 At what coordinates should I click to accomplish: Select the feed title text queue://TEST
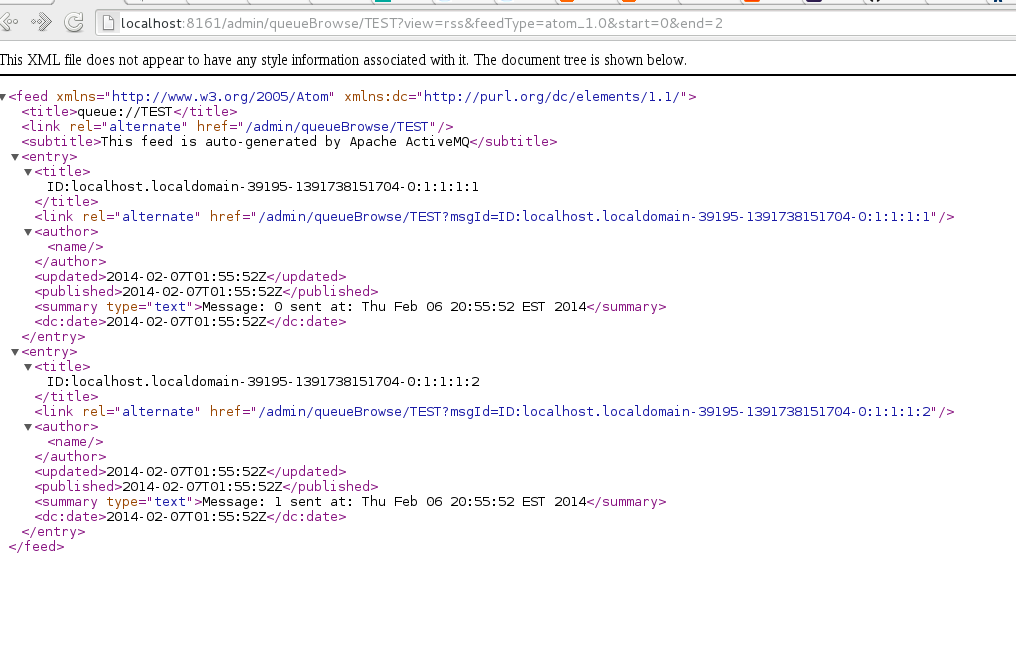tap(124, 111)
